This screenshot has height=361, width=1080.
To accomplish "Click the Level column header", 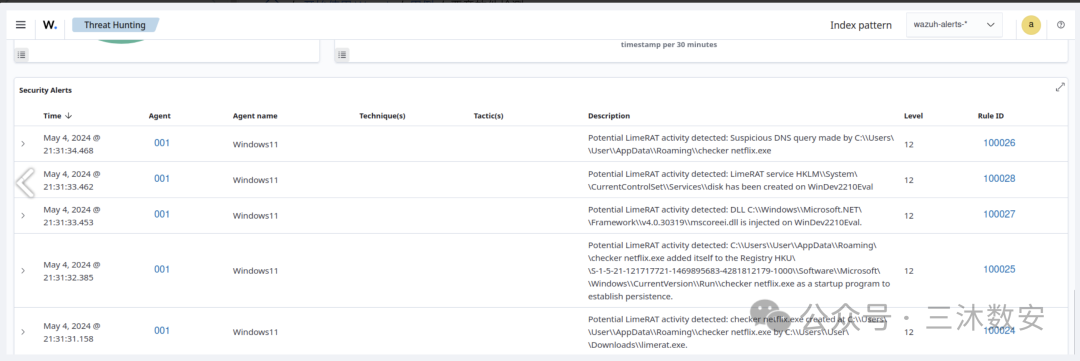I will (x=913, y=116).
